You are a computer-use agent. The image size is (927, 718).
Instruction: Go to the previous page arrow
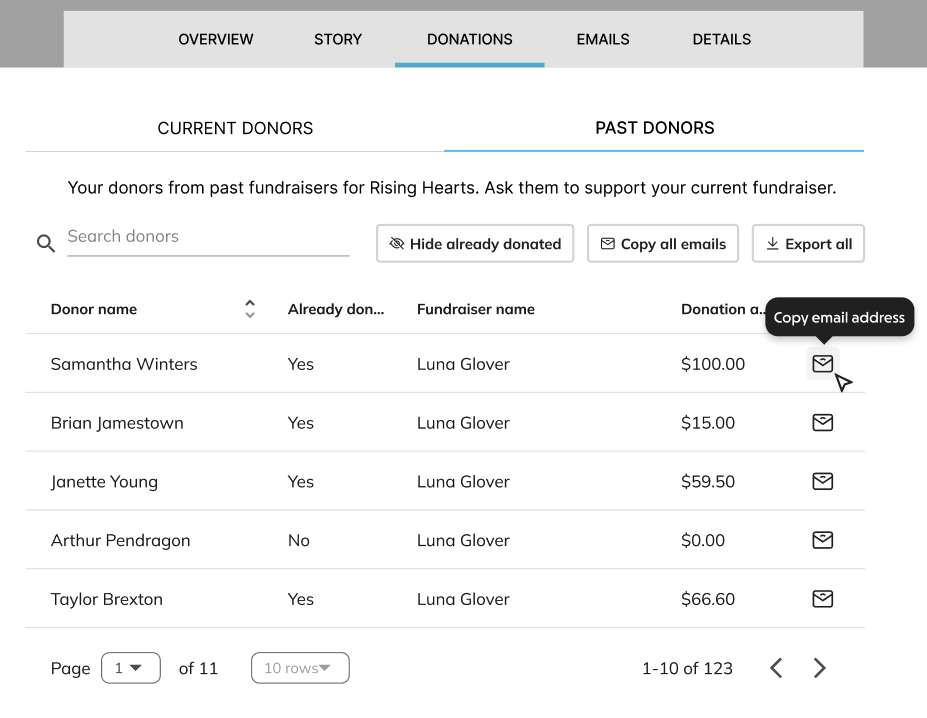click(776, 668)
